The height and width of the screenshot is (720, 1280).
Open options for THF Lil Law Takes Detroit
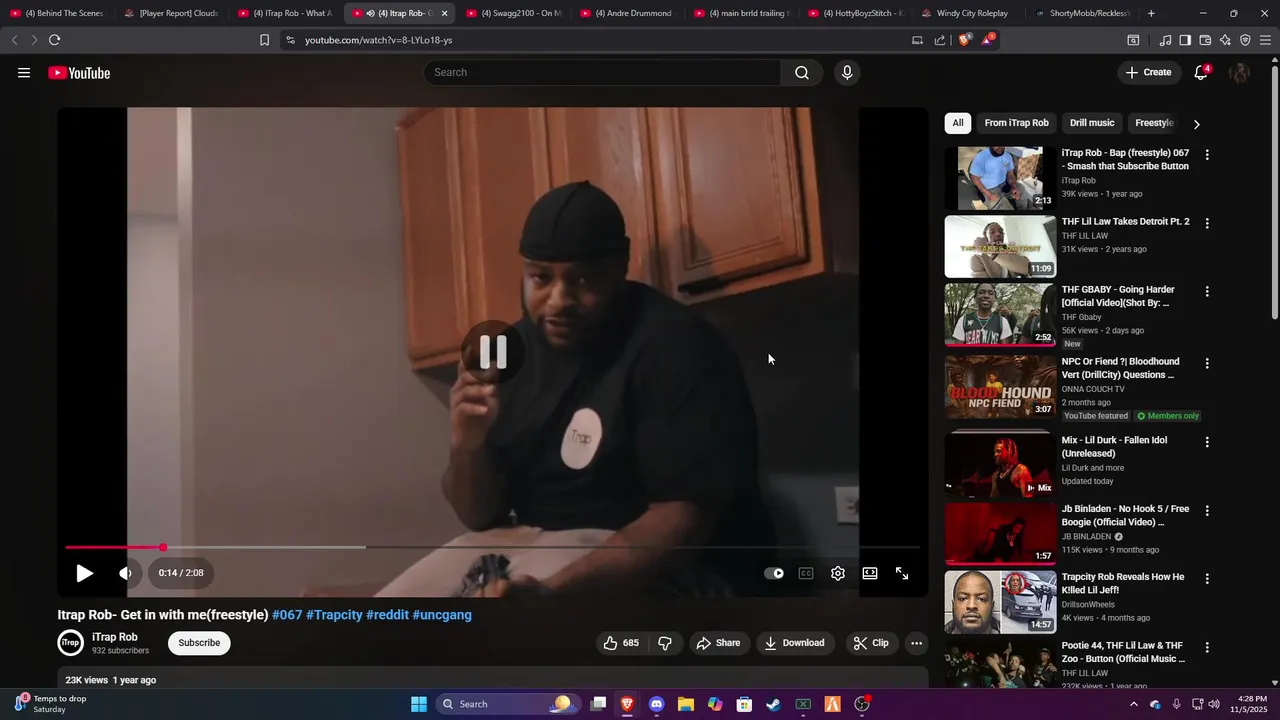click(1207, 223)
